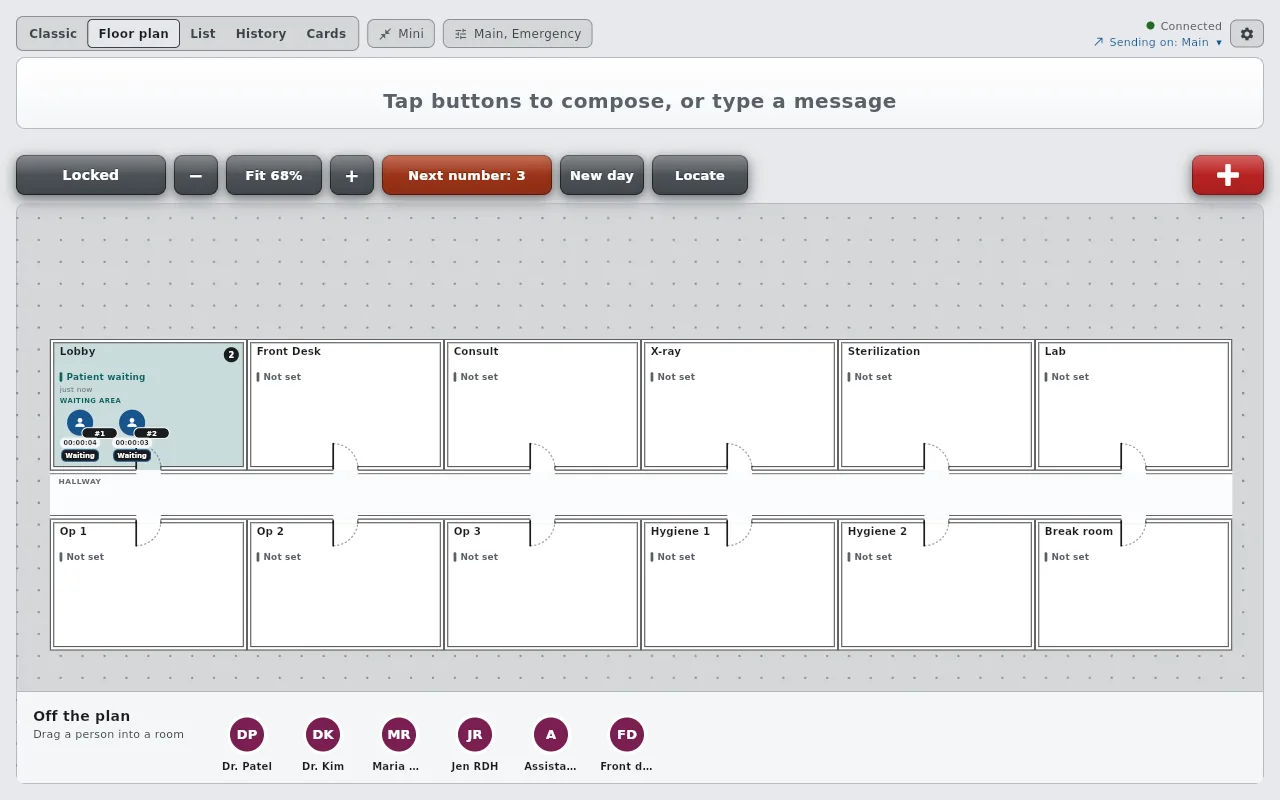
Task: Select the Break room
Action: tap(1133, 585)
